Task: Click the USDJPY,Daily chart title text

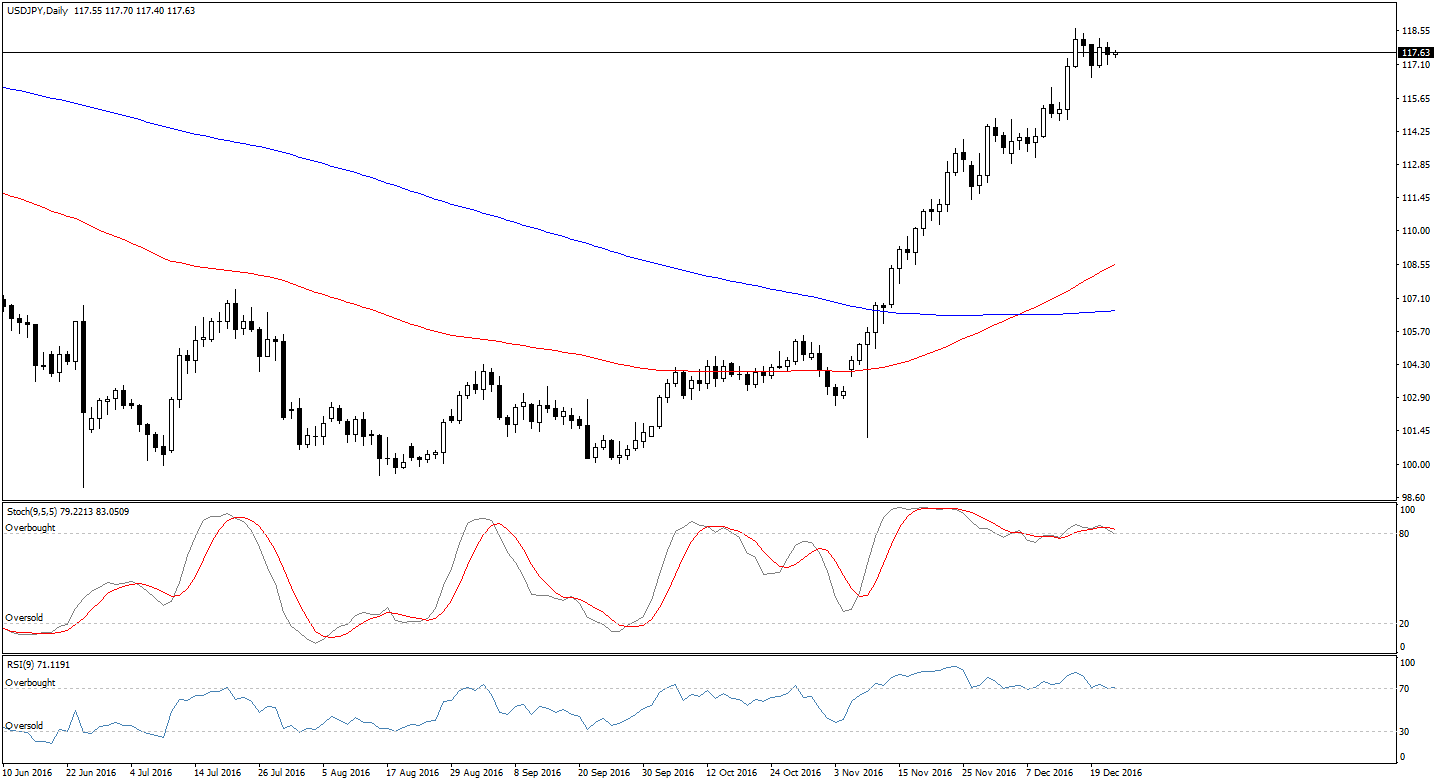Action: 38,9
